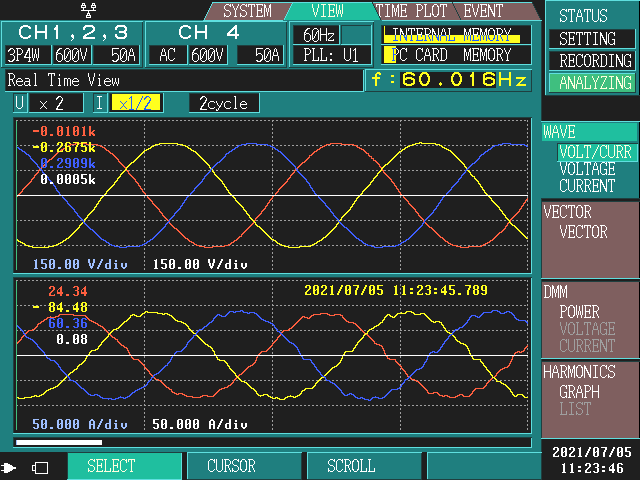Click the CH1,2,3 600V range value
Screen dimensions: 640x480
[x=72, y=55]
